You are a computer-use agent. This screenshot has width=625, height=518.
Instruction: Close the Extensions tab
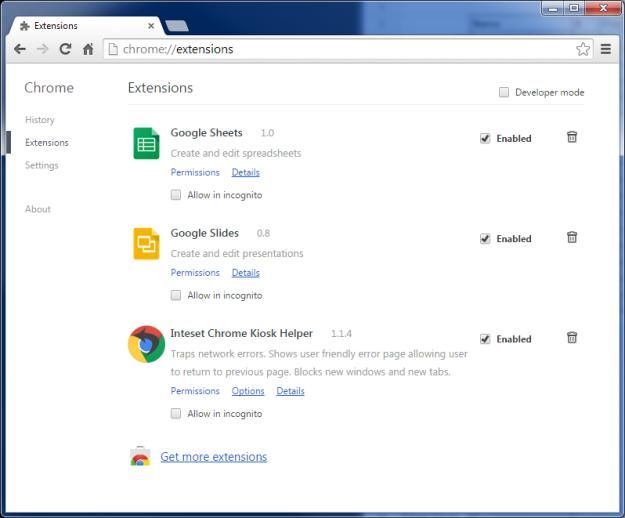pos(151,26)
